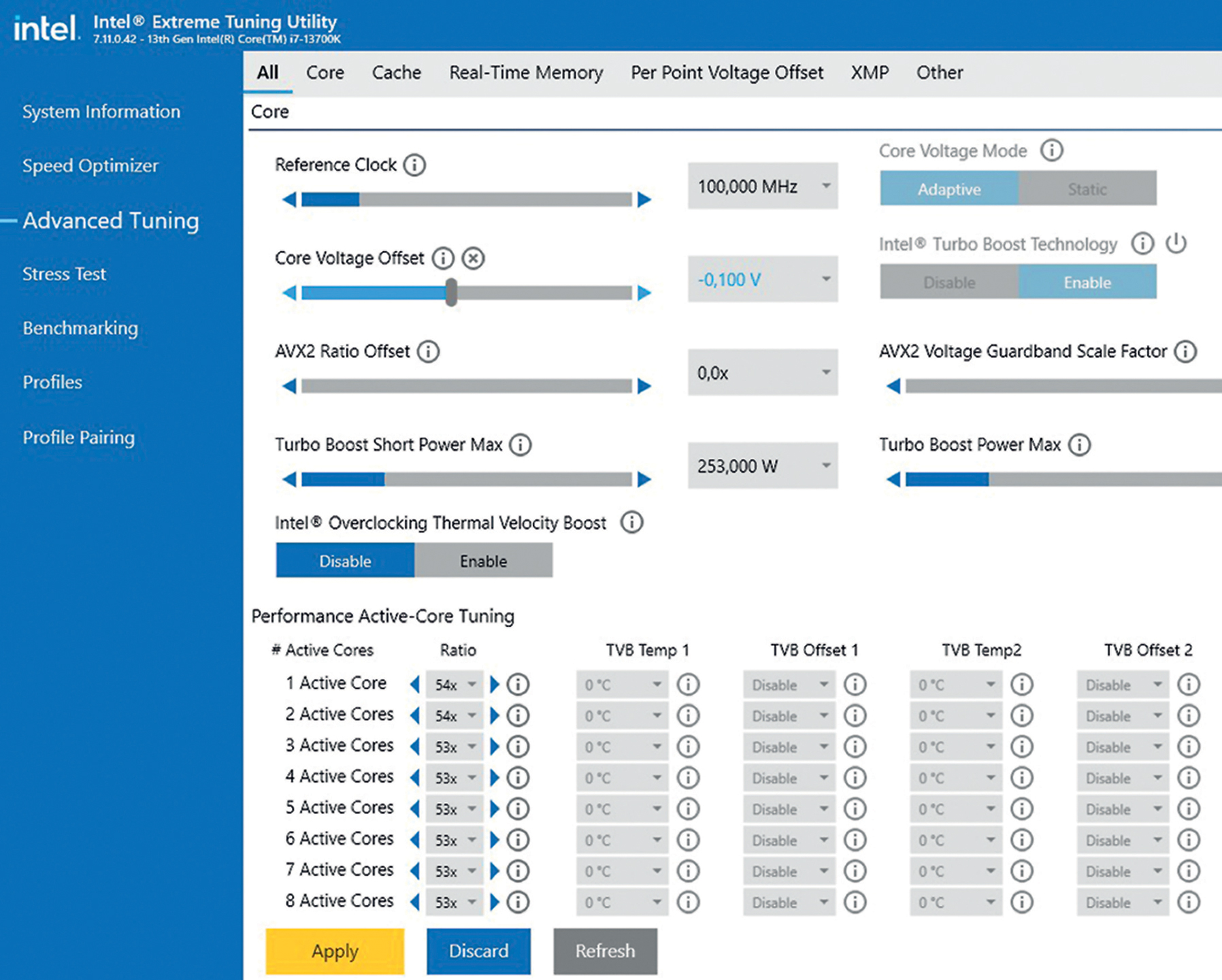
Task: Switch to the Per Point Voltage Offset tab
Action: [x=727, y=73]
